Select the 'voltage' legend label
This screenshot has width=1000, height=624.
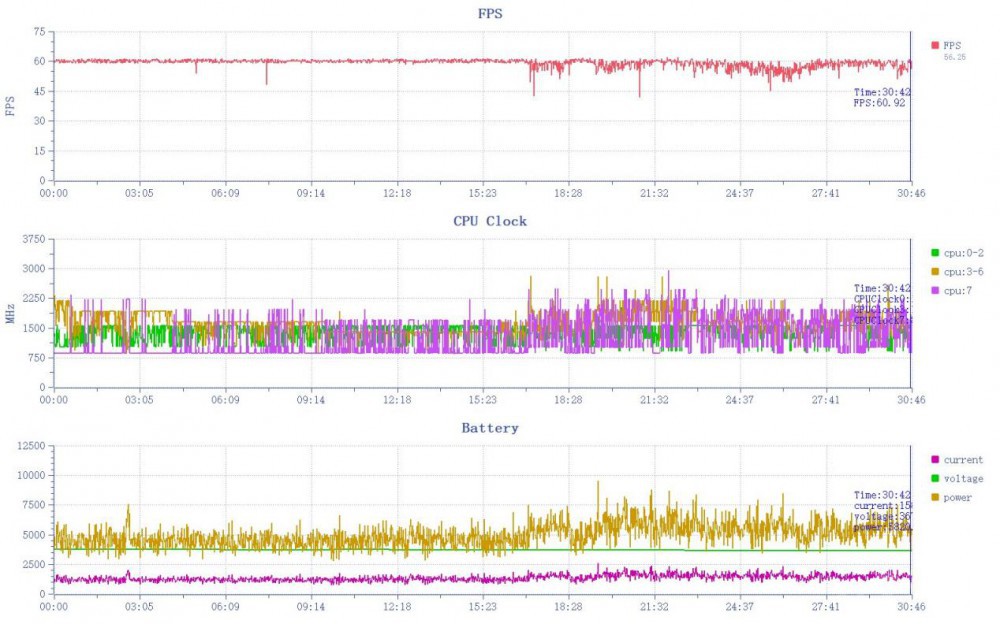(963, 479)
